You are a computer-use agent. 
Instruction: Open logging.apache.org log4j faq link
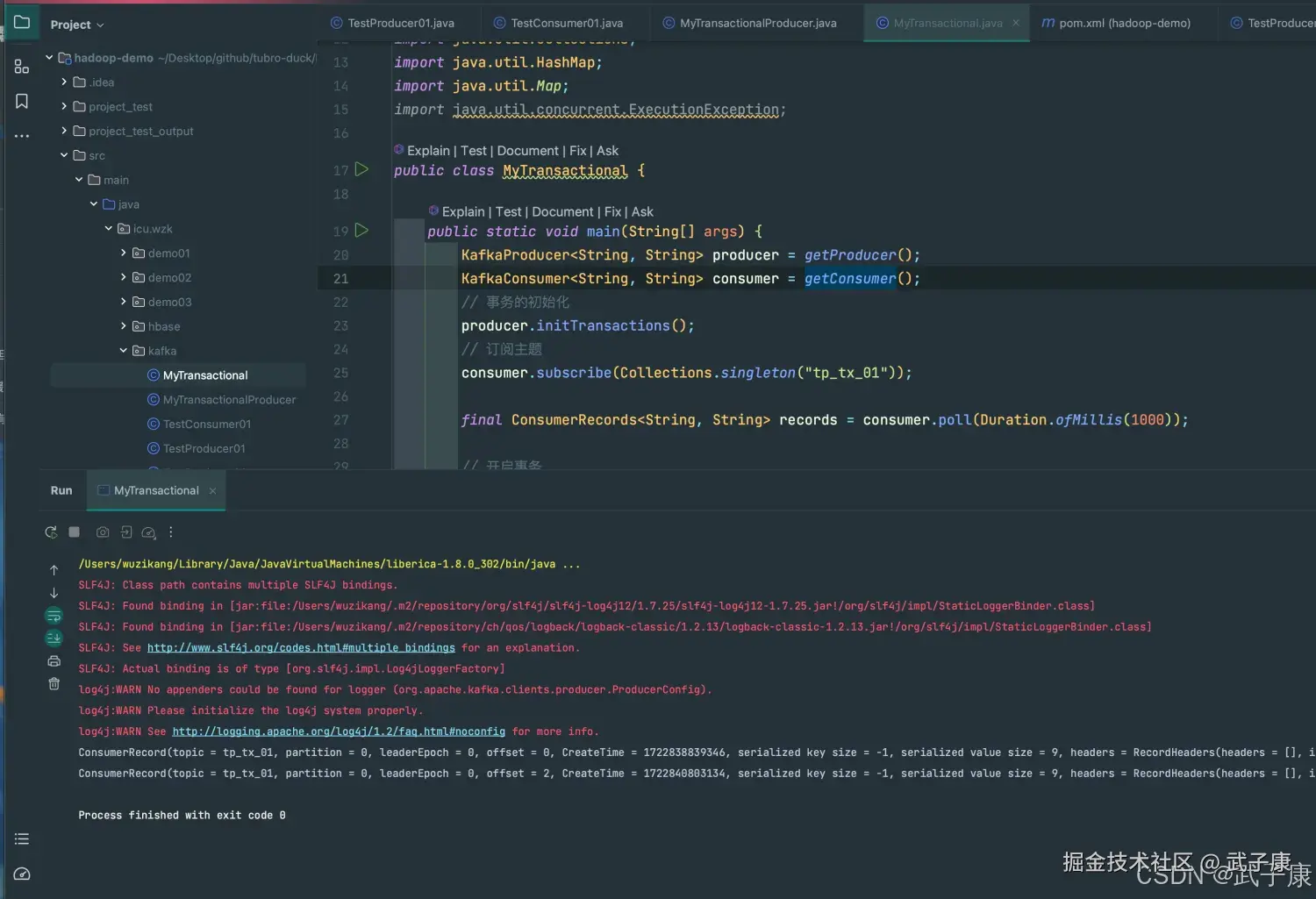tap(339, 731)
